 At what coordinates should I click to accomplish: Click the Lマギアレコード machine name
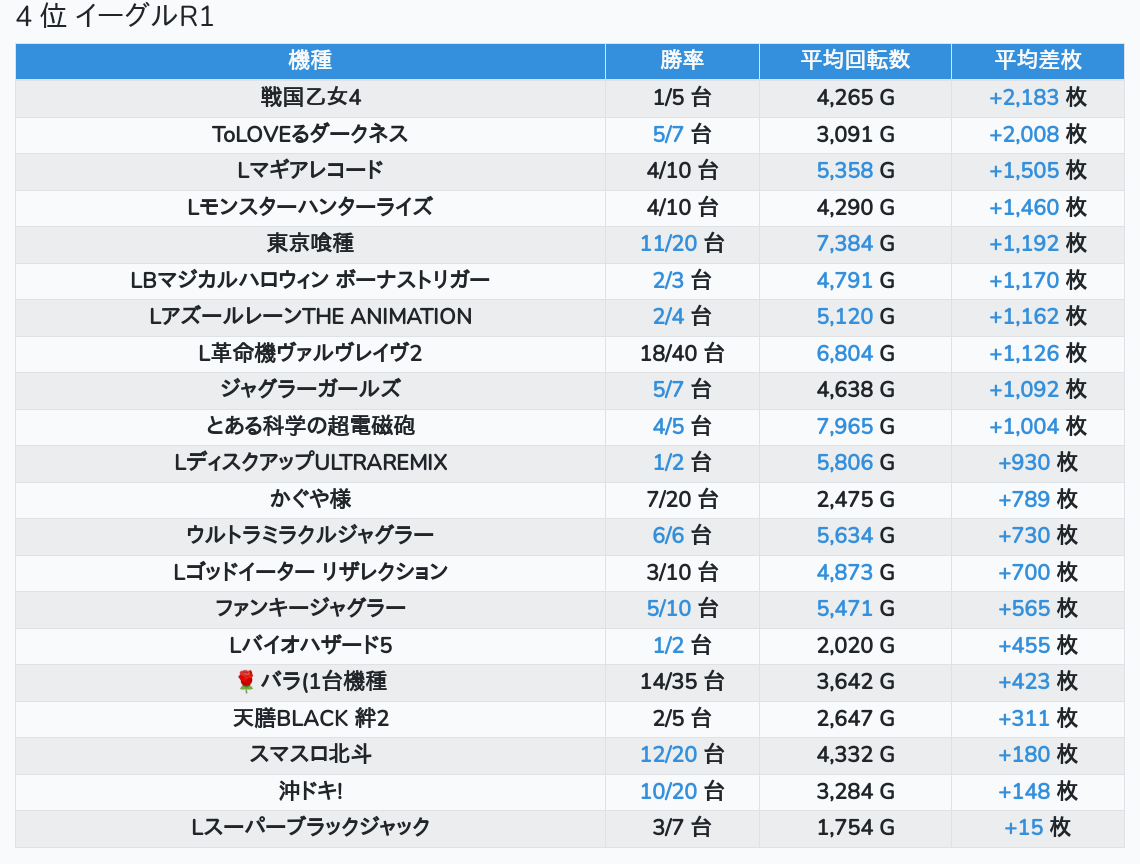coord(310,170)
